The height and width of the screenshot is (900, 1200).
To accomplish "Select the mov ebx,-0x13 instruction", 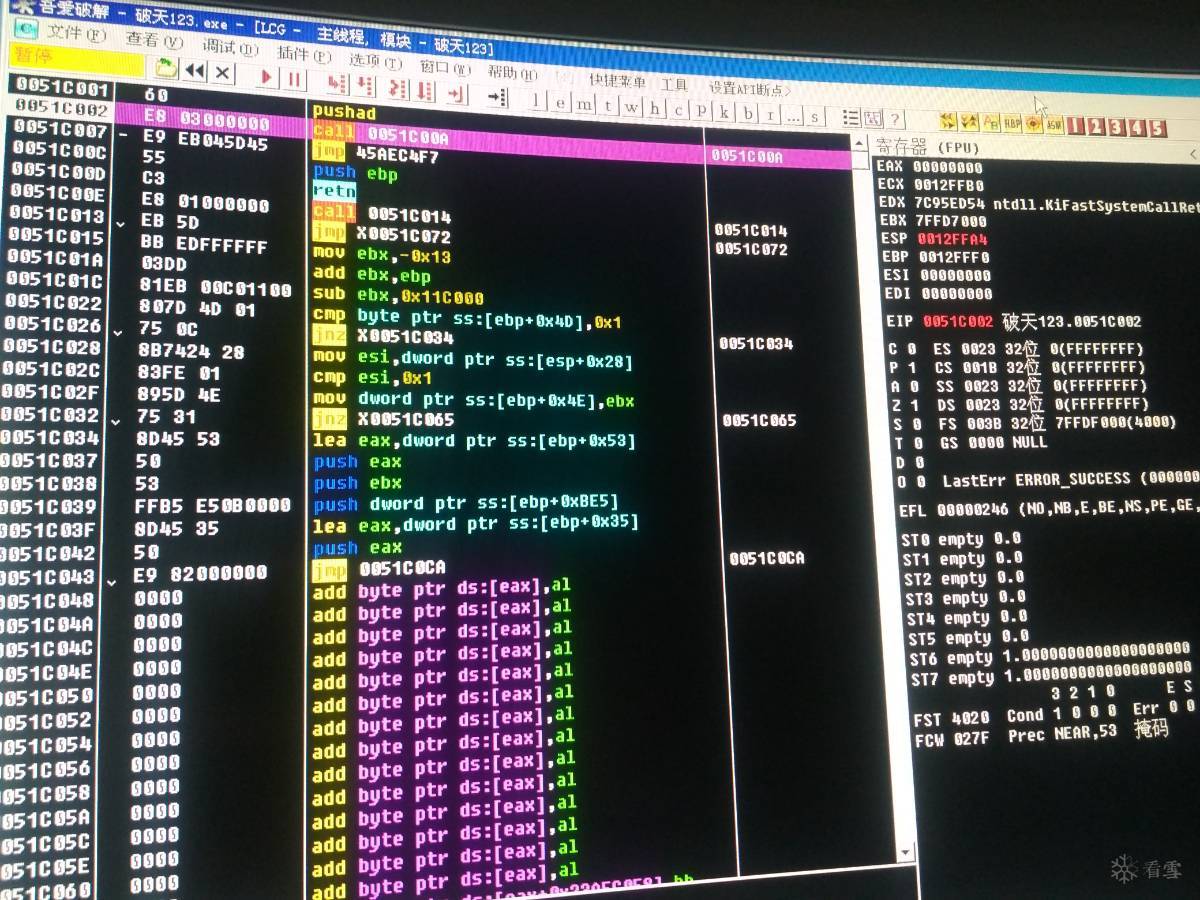I will [x=382, y=254].
